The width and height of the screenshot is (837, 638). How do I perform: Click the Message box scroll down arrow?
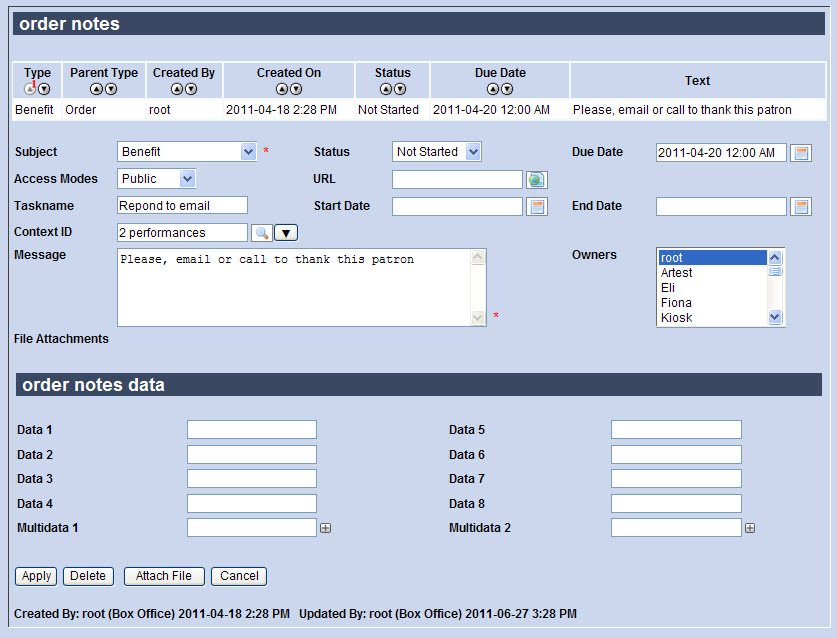(478, 318)
